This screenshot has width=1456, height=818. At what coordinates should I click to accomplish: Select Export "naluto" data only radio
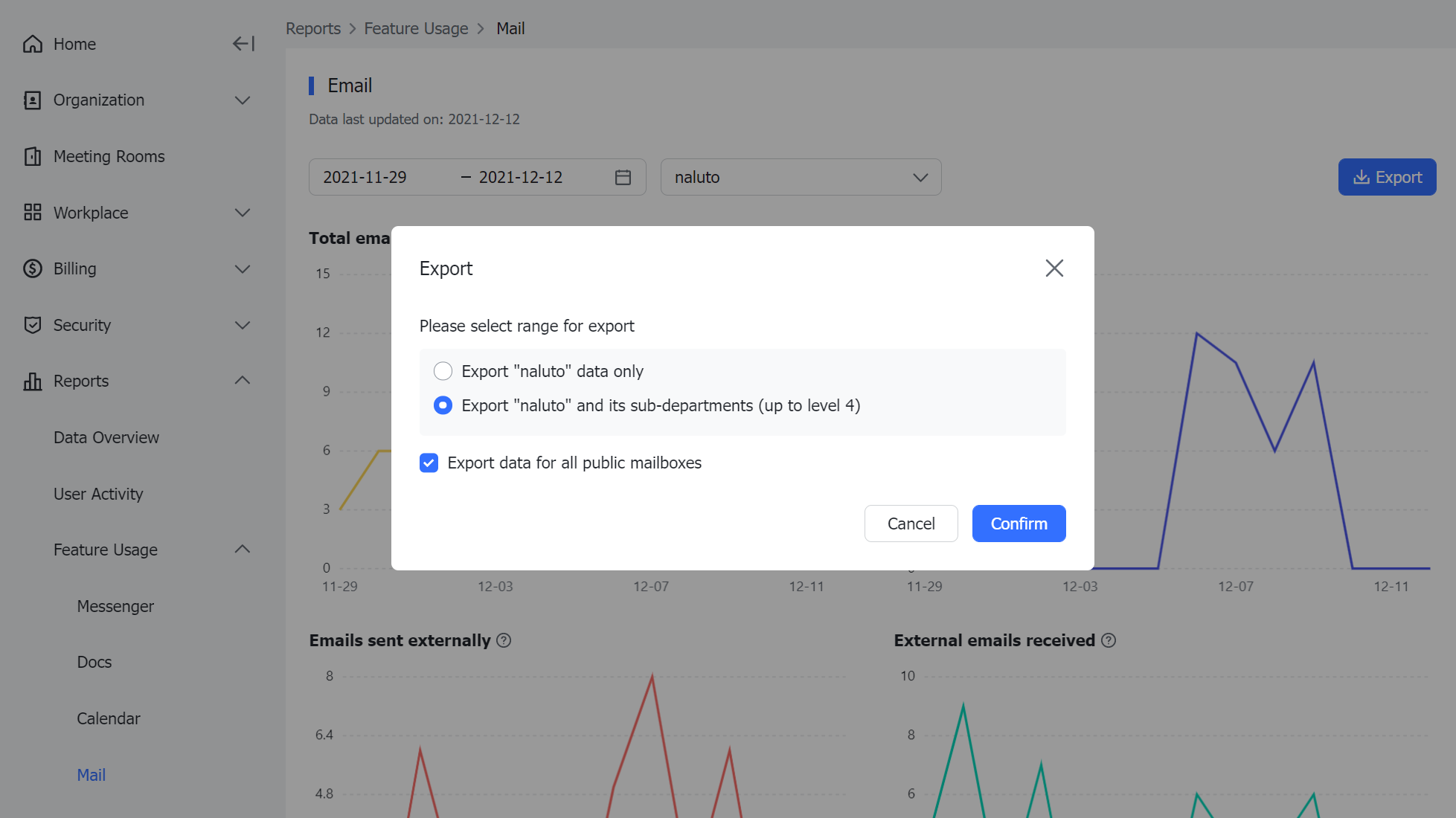(443, 371)
